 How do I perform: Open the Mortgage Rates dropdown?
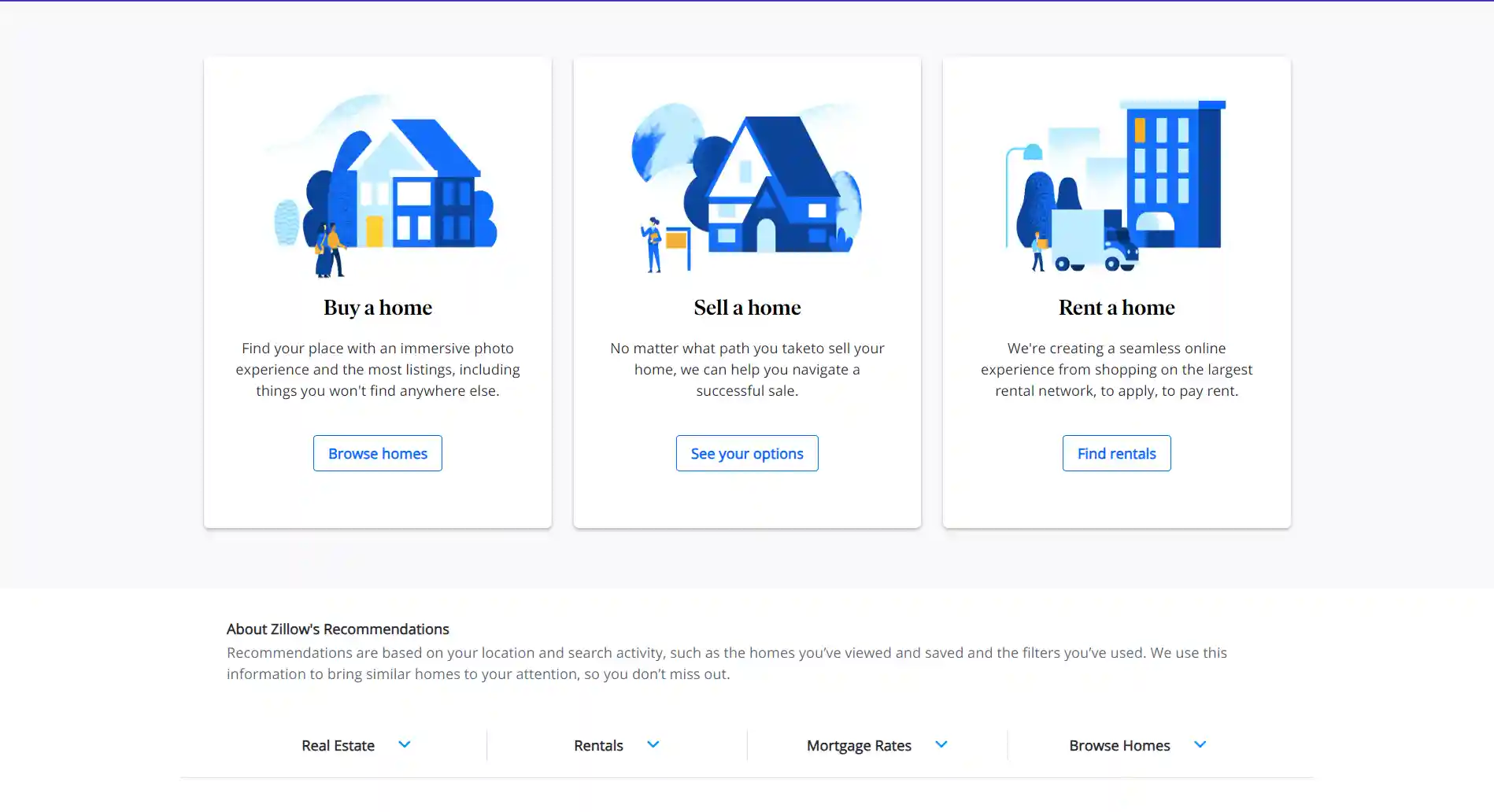(x=941, y=744)
